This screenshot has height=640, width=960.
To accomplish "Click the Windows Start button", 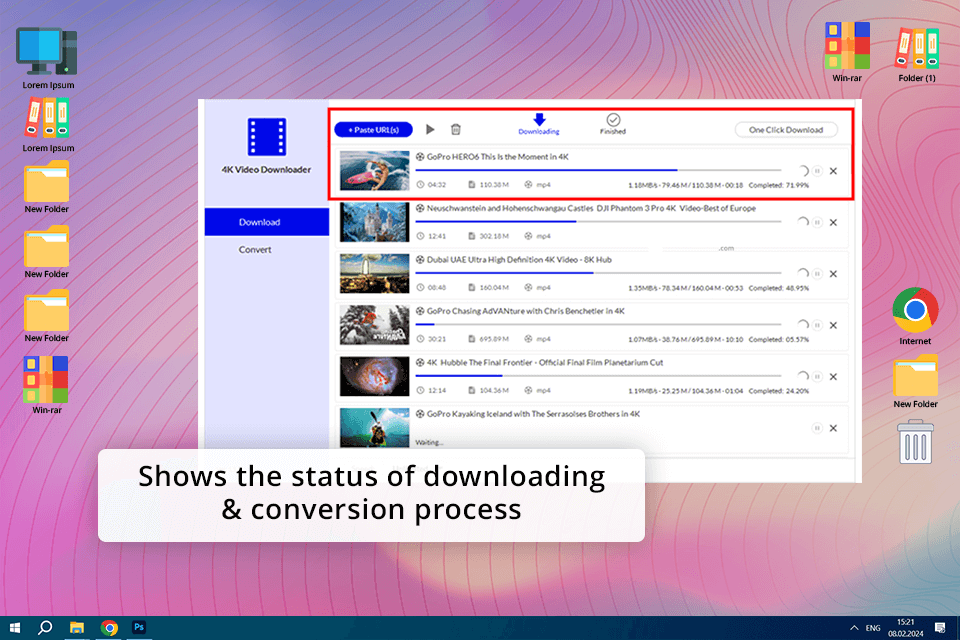I will (15, 628).
